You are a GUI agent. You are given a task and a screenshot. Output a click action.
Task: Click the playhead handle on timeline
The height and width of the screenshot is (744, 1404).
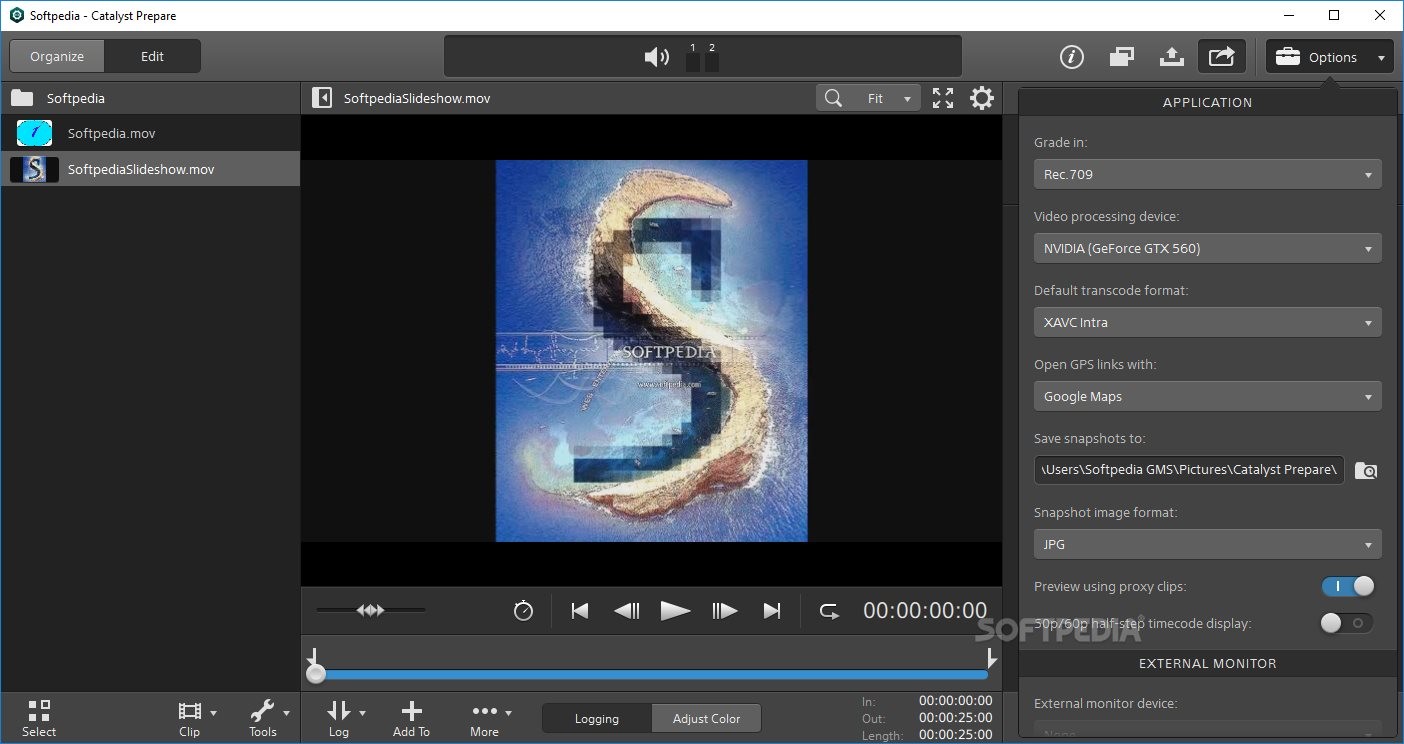316,674
